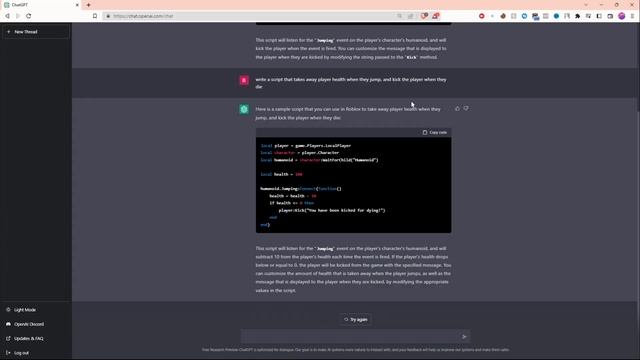Click the bookmark this page icon
Viewport: 640px width, 360px height.
point(95,16)
